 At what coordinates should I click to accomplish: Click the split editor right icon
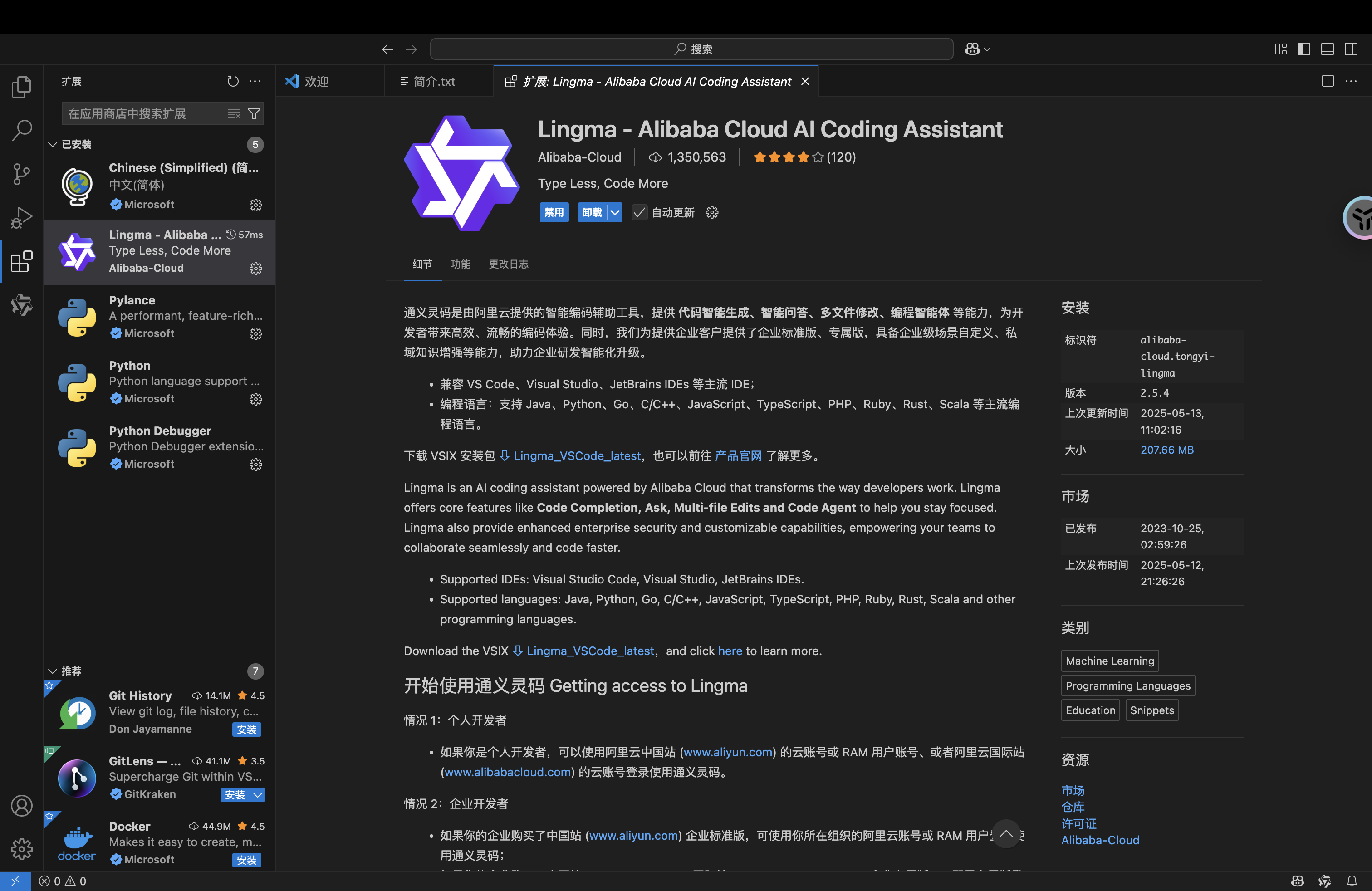click(x=1327, y=81)
